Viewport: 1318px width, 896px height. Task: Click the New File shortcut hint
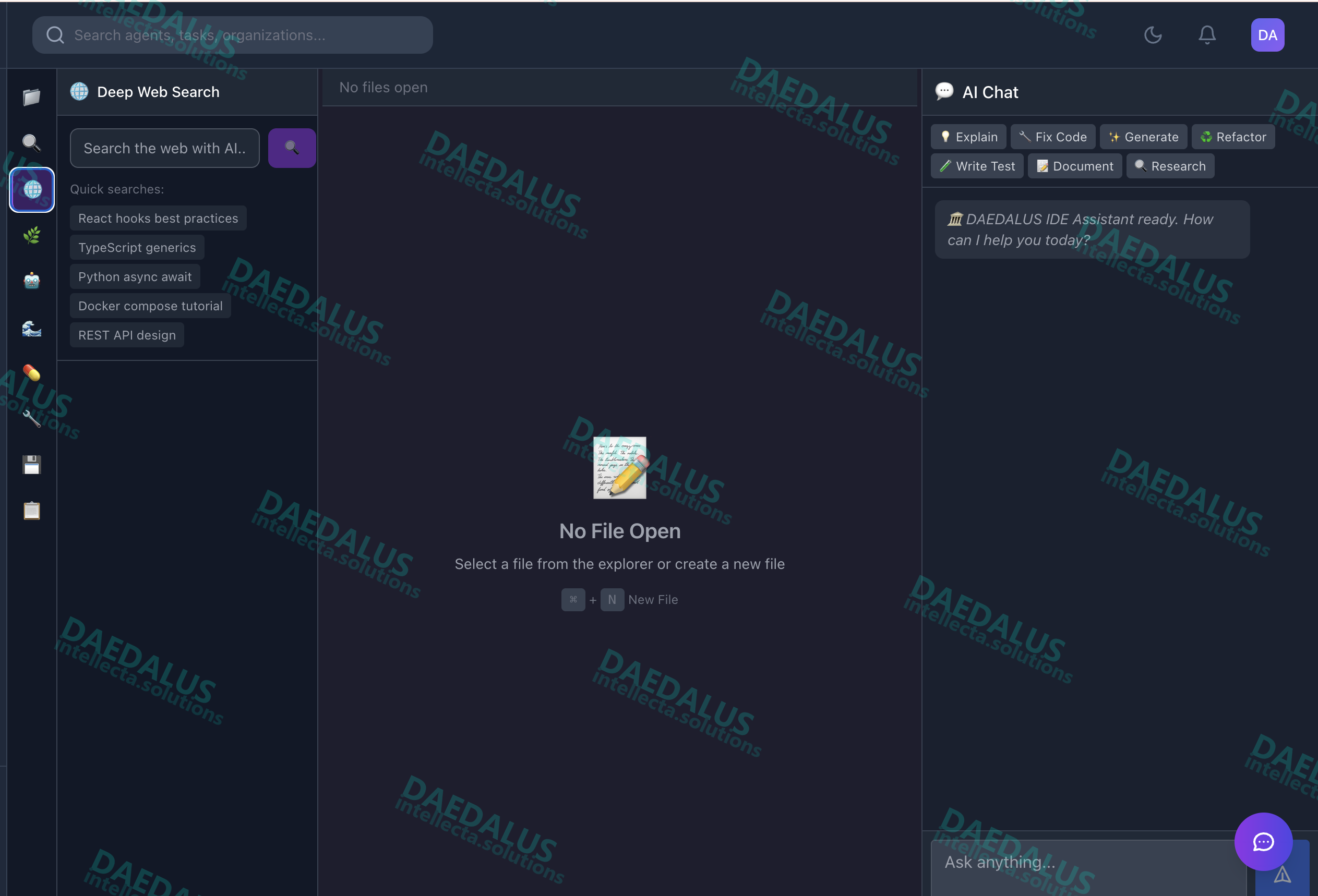coord(620,600)
